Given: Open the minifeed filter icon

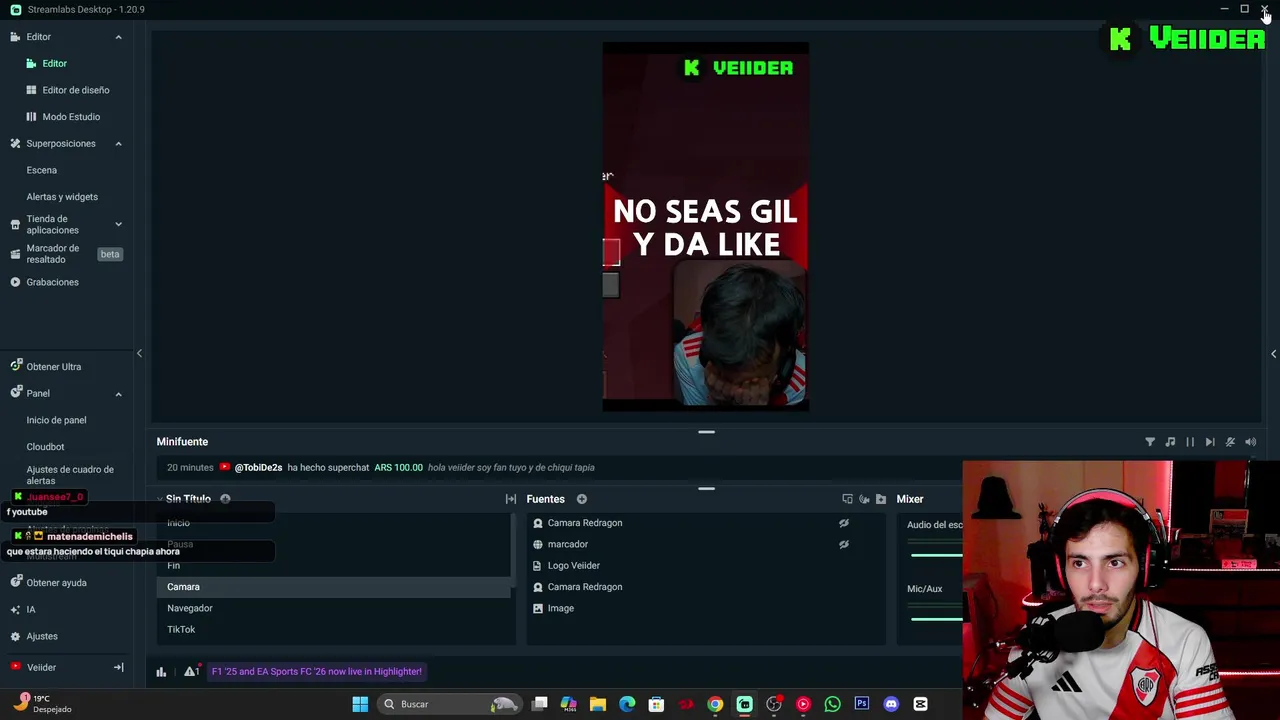Looking at the screenshot, I should click(1150, 442).
